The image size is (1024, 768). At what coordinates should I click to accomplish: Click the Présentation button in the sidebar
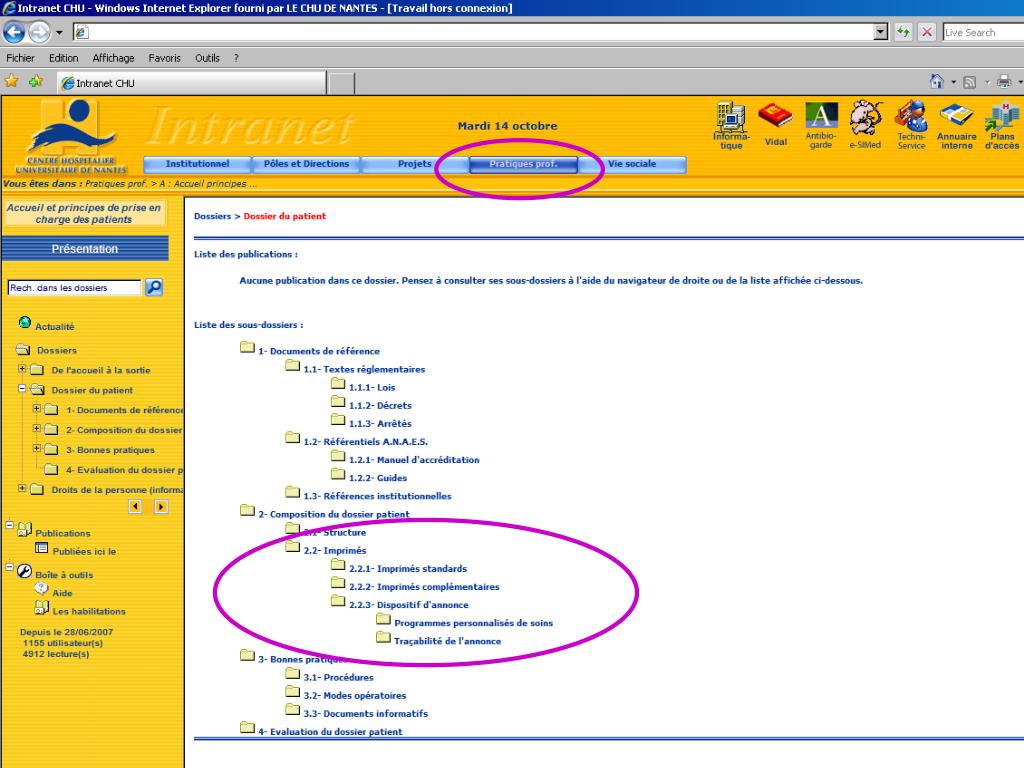click(85, 249)
